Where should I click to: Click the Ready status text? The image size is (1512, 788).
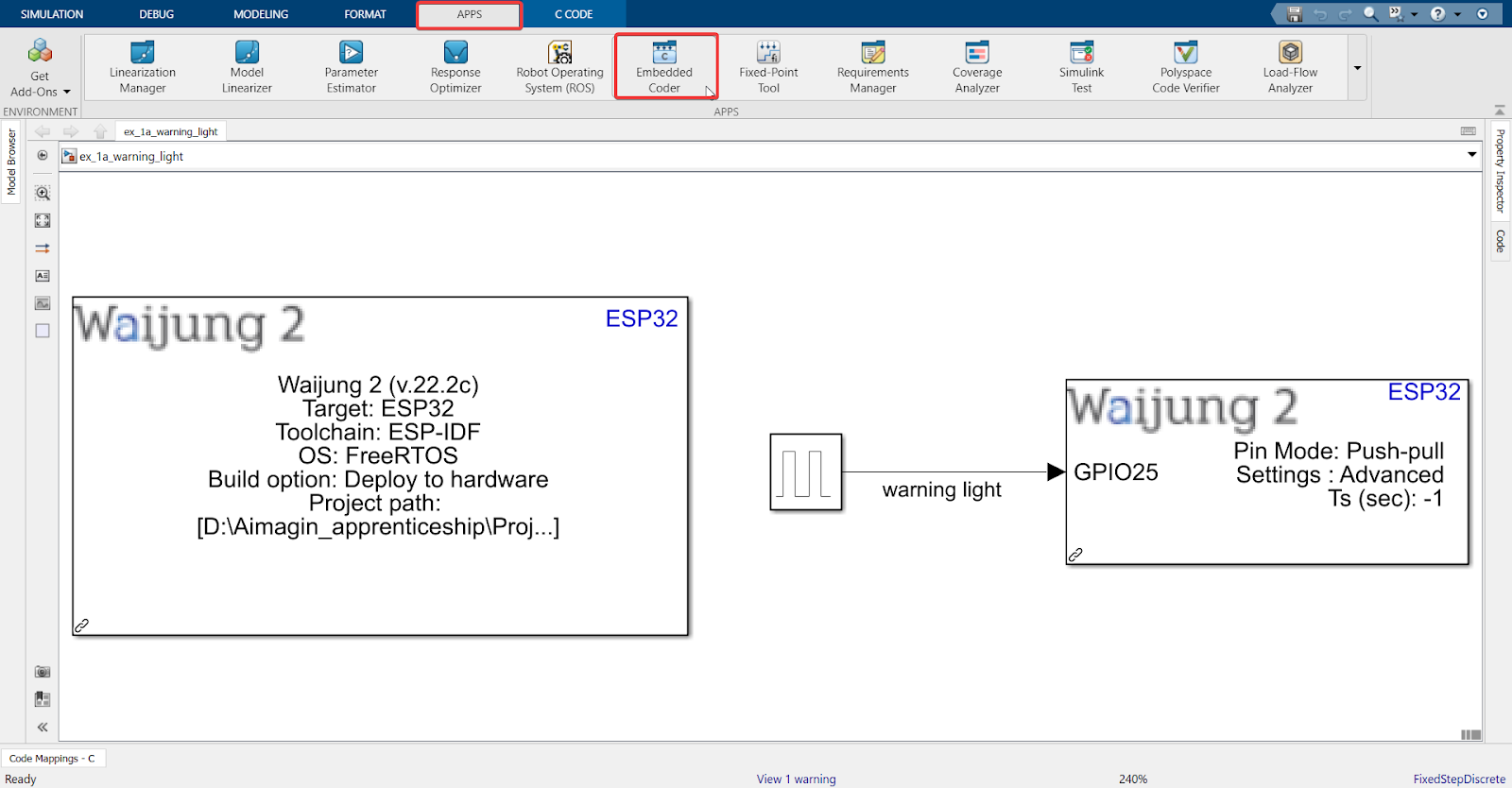pyautogui.click(x=21, y=779)
